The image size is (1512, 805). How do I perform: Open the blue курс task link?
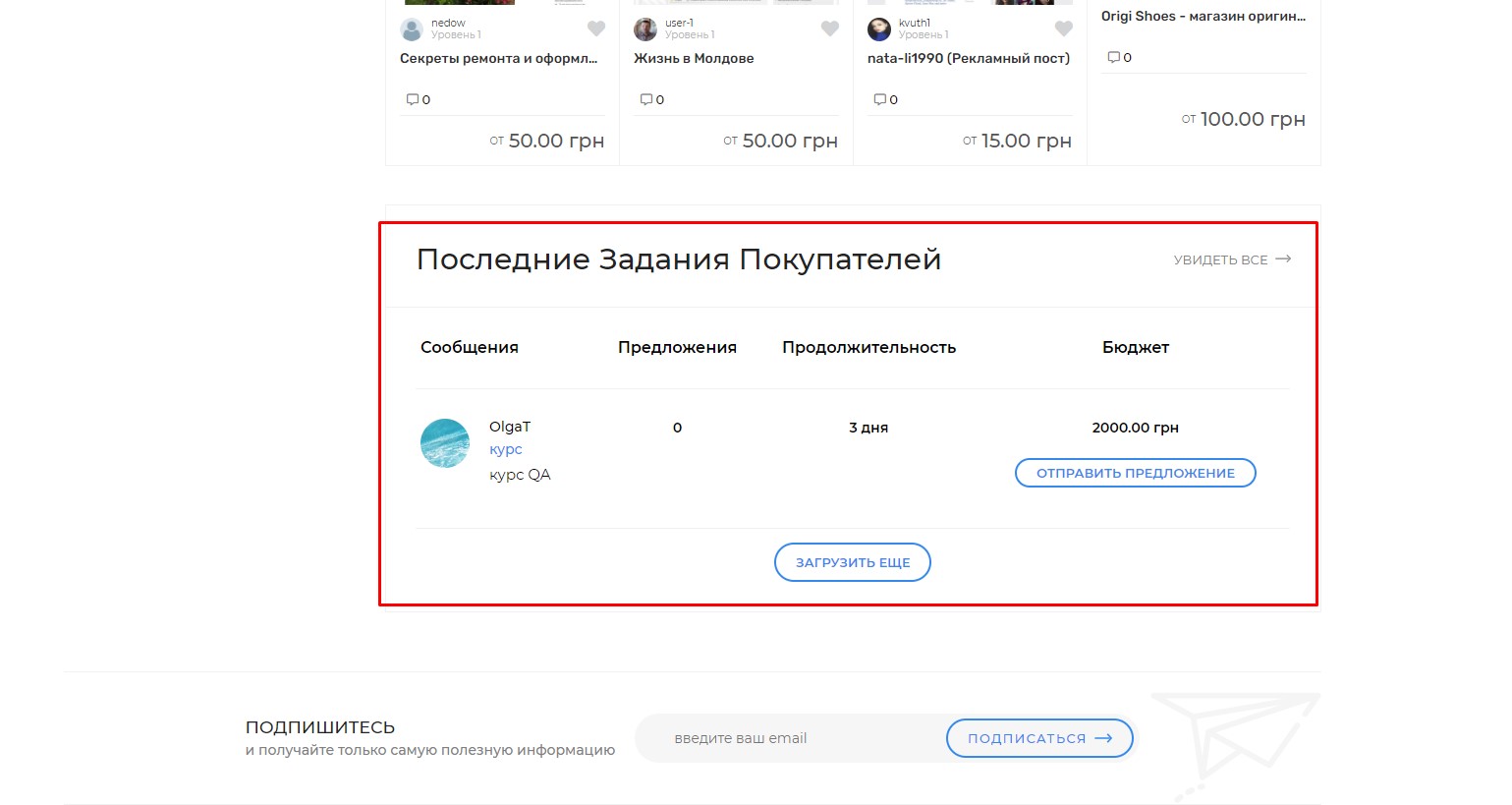(x=506, y=449)
